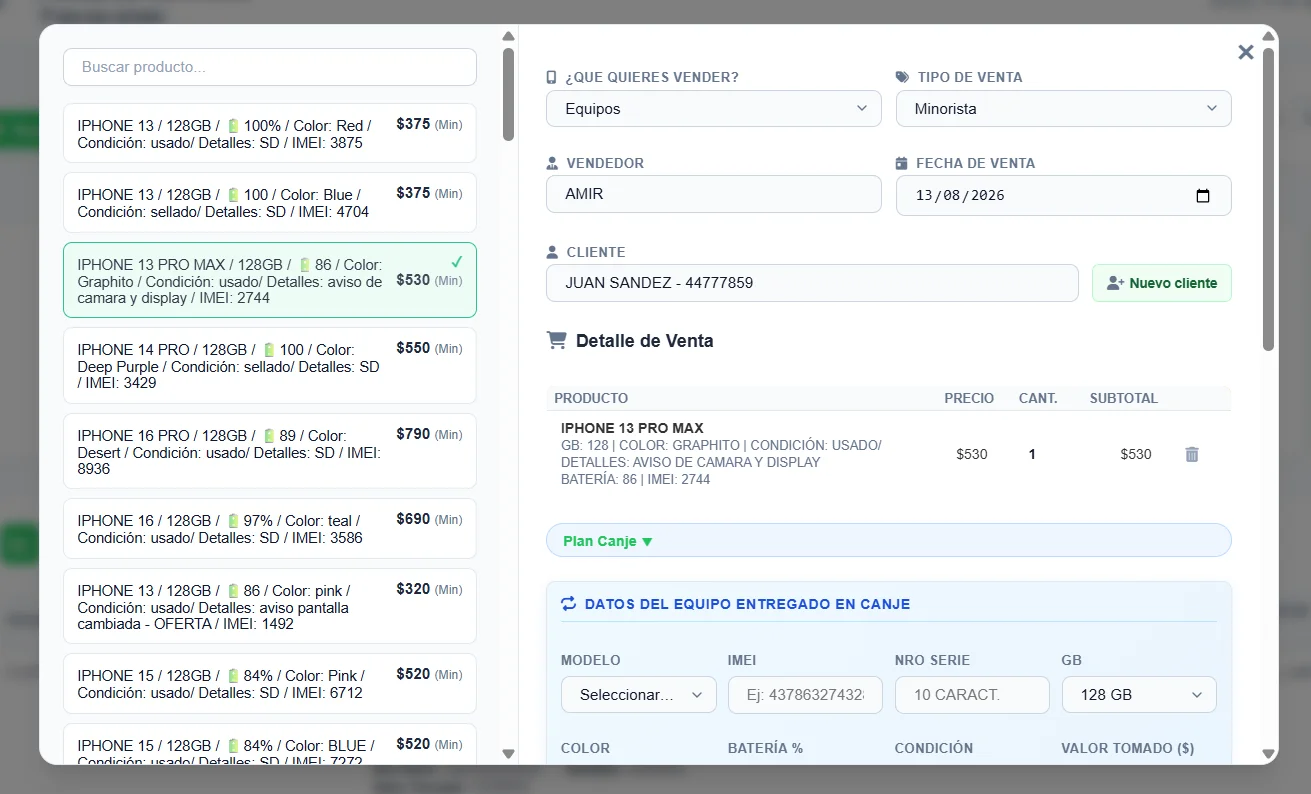
Task: Click the sale form scrollbar thumb
Action: [1269, 199]
